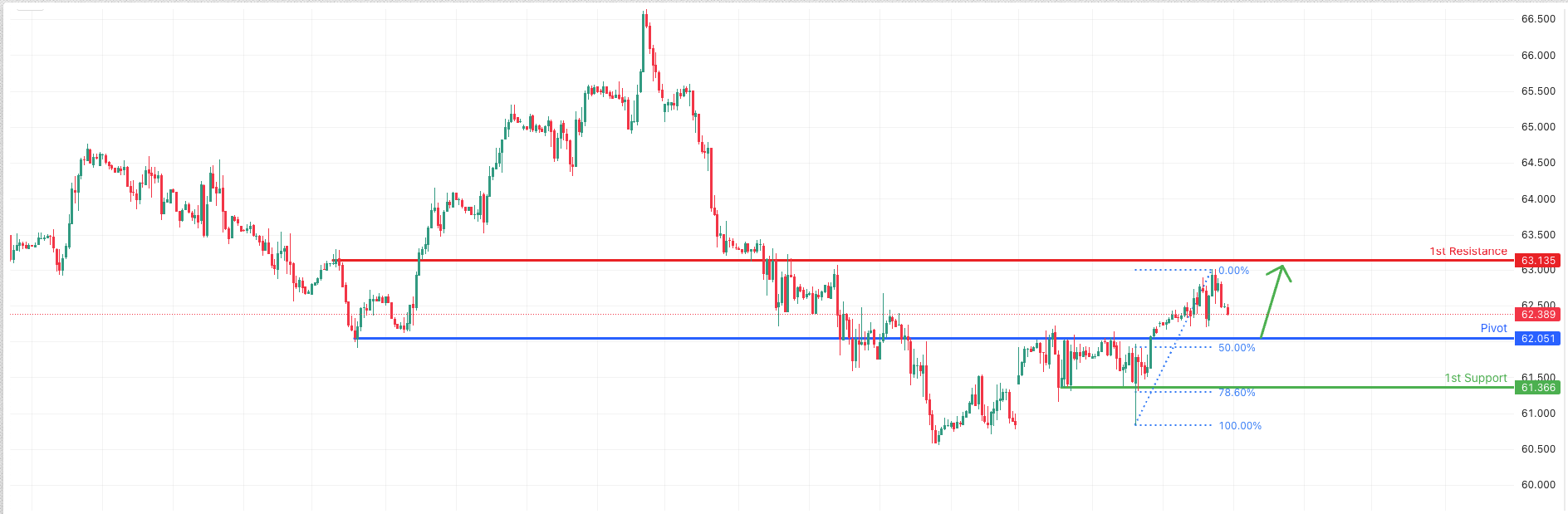Click the highest candle wick at the chart peak
This screenshot has width=1568, height=514.
645,13
